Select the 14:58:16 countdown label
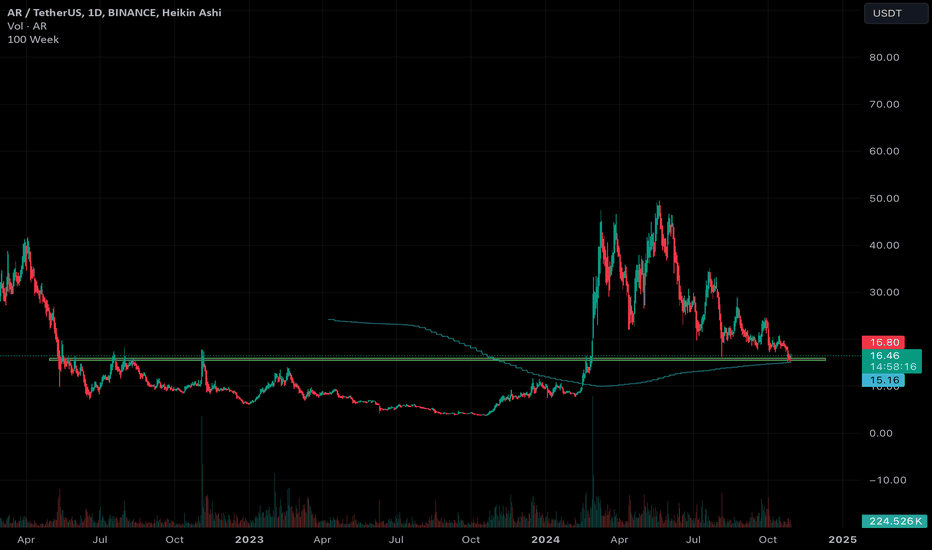932x550 pixels. (892, 367)
